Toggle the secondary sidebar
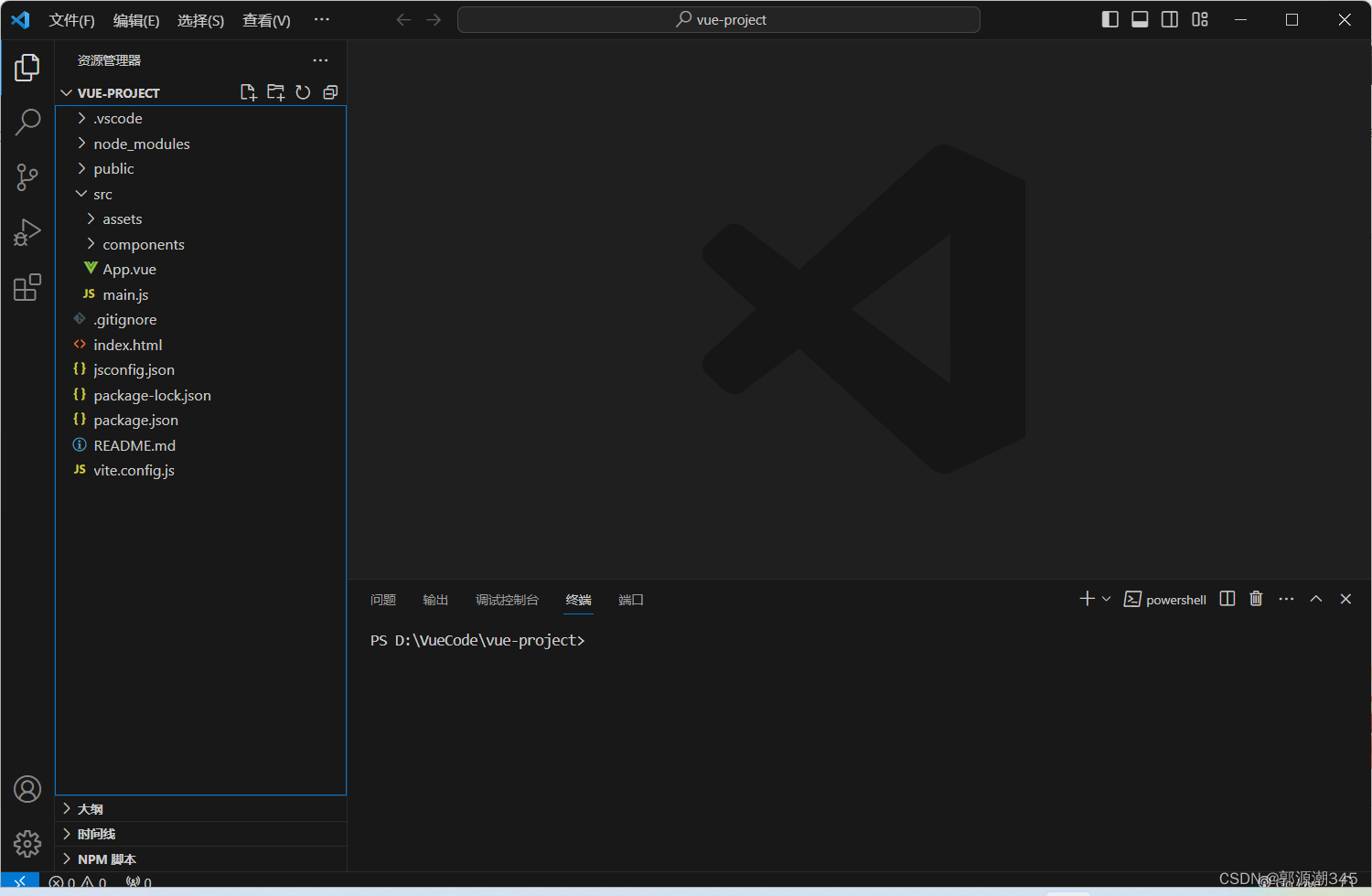The width and height of the screenshot is (1372, 896). pos(1169,18)
